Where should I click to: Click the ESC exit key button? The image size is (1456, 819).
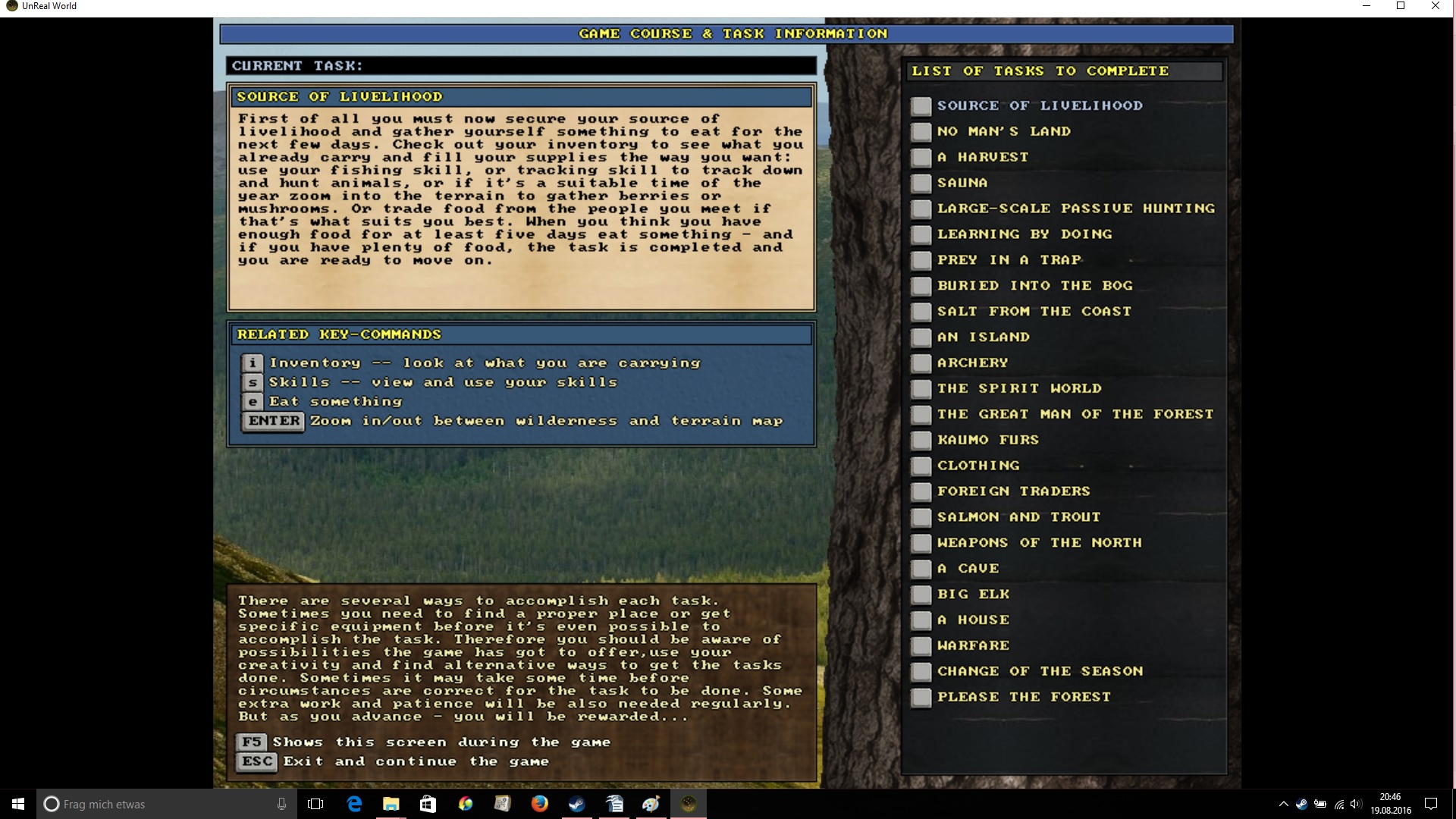257,761
